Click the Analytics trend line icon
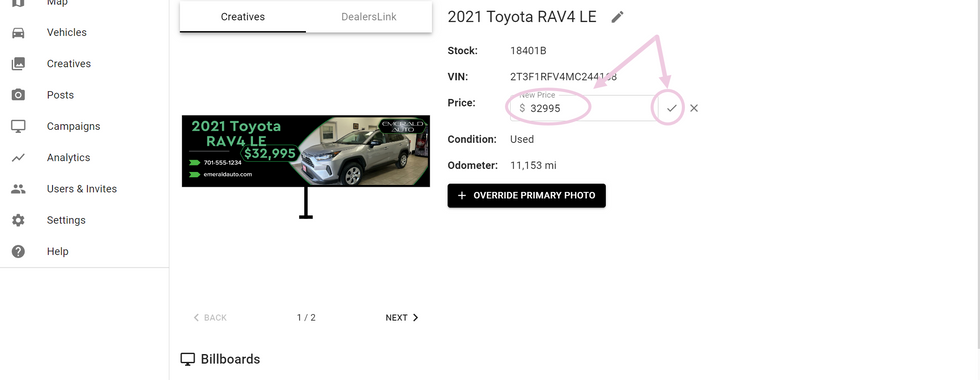The height and width of the screenshot is (380, 980). coord(18,158)
